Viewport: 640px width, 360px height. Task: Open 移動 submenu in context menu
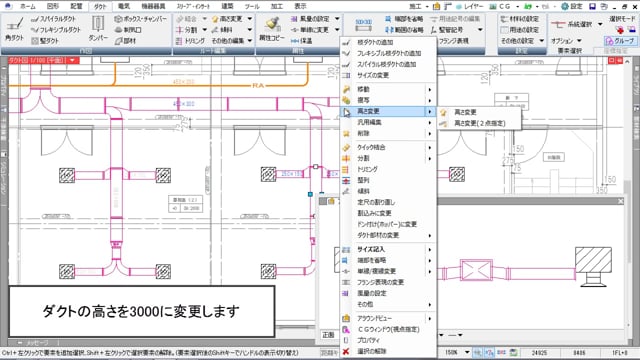coord(388,89)
